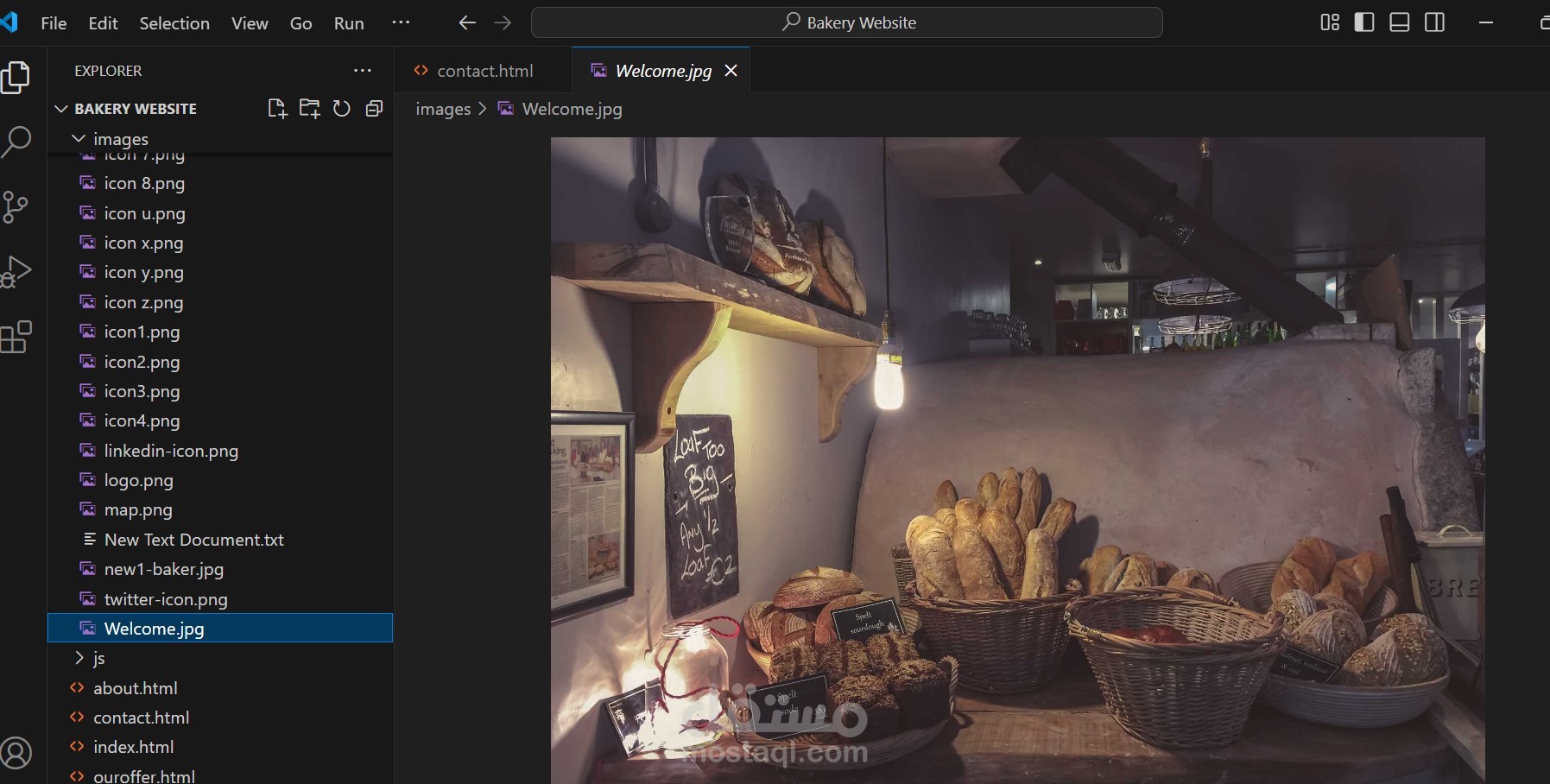
Task: Open the Run menu
Action: coord(349,23)
